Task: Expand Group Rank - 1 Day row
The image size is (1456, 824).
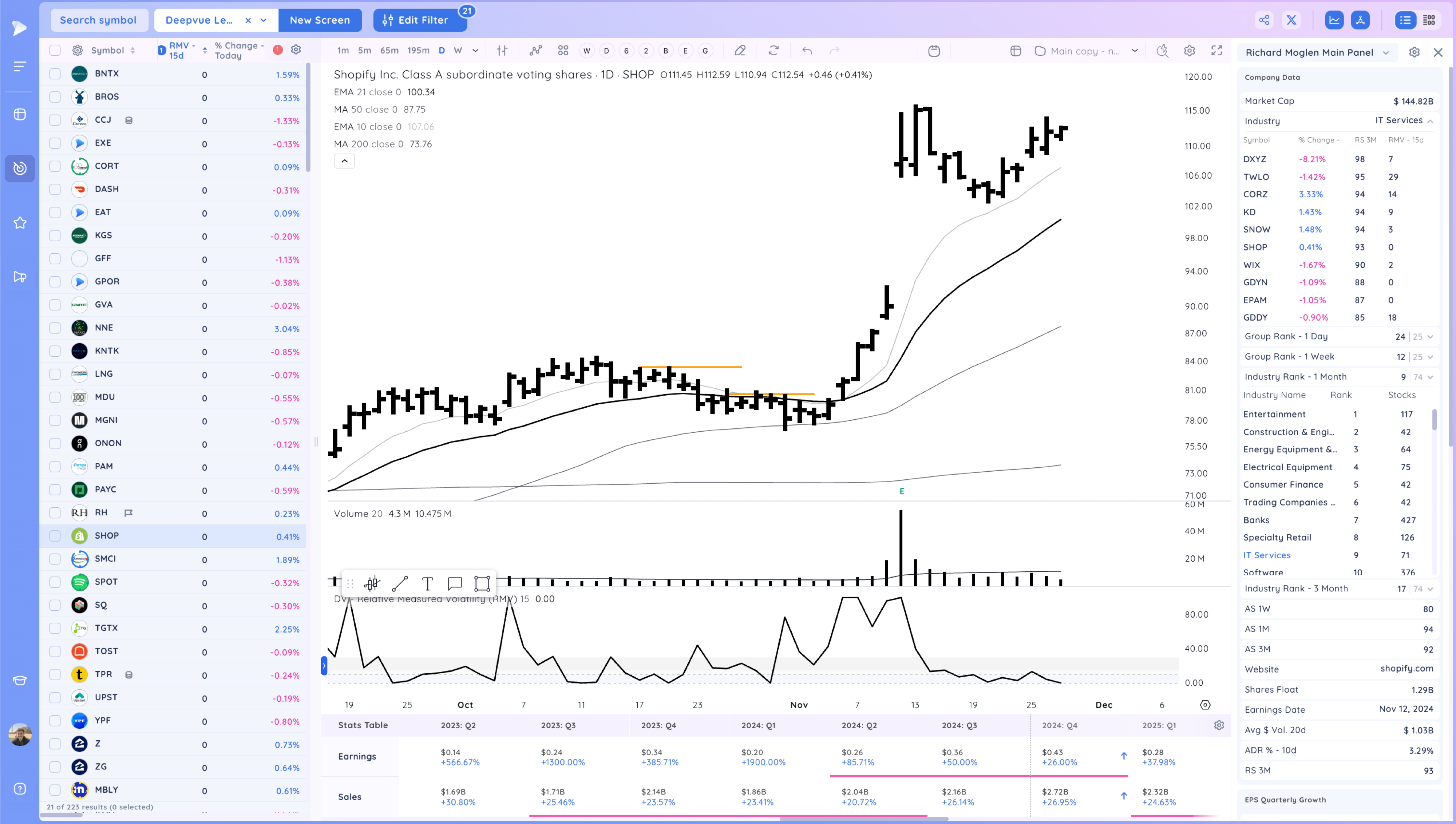Action: click(1430, 337)
